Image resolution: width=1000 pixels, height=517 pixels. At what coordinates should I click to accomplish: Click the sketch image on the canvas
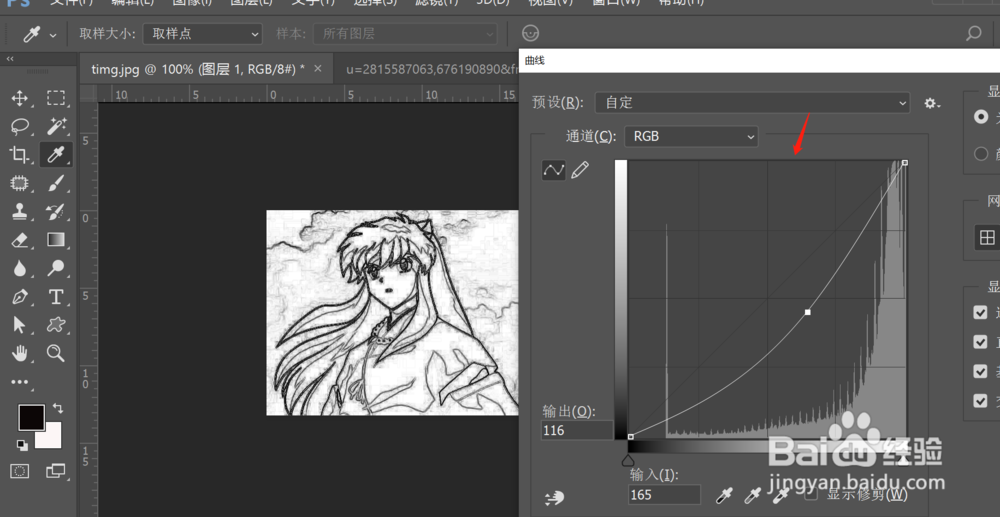pos(392,313)
